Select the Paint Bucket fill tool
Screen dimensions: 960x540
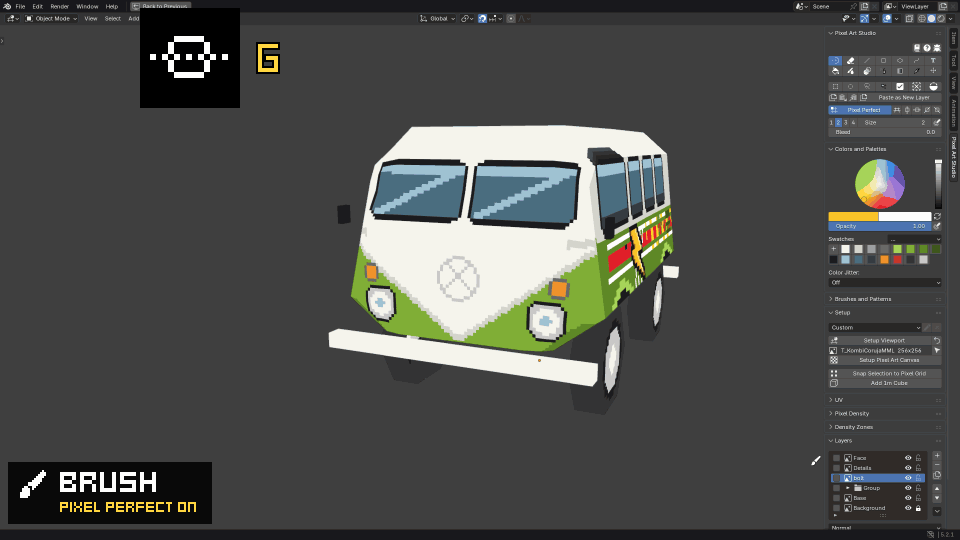pyautogui.click(x=835, y=71)
